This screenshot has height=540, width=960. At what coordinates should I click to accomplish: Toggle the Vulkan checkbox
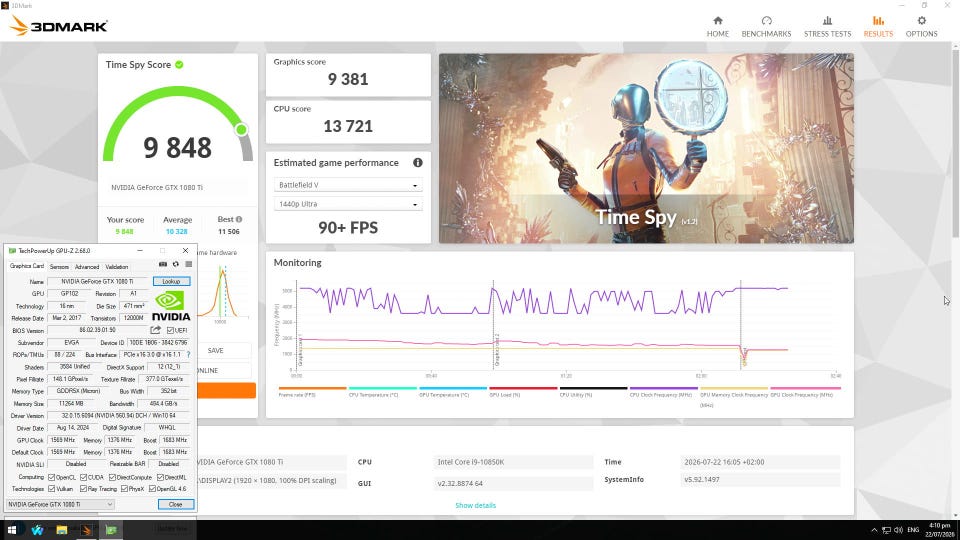[x=51, y=489]
